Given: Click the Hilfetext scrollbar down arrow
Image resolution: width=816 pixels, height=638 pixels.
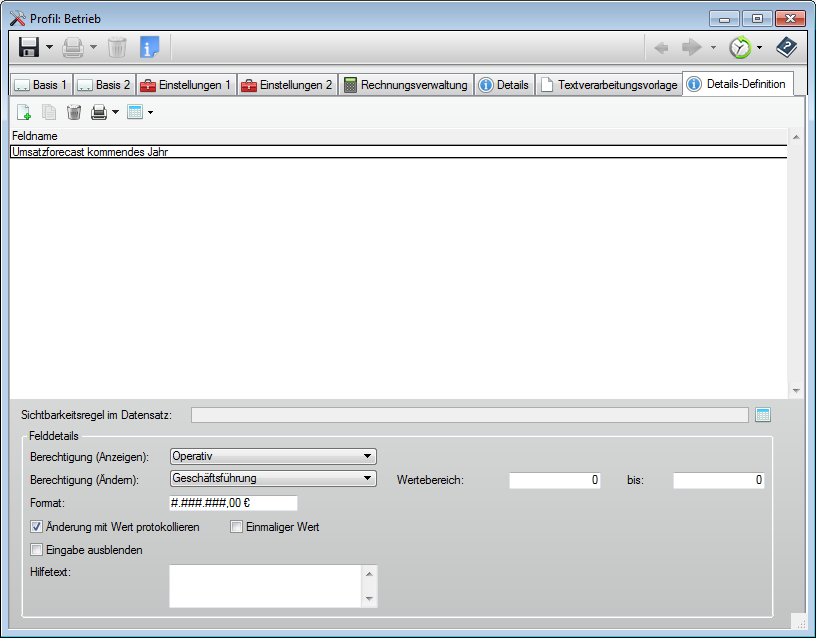Looking at the screenshot, I should (369, 599).
